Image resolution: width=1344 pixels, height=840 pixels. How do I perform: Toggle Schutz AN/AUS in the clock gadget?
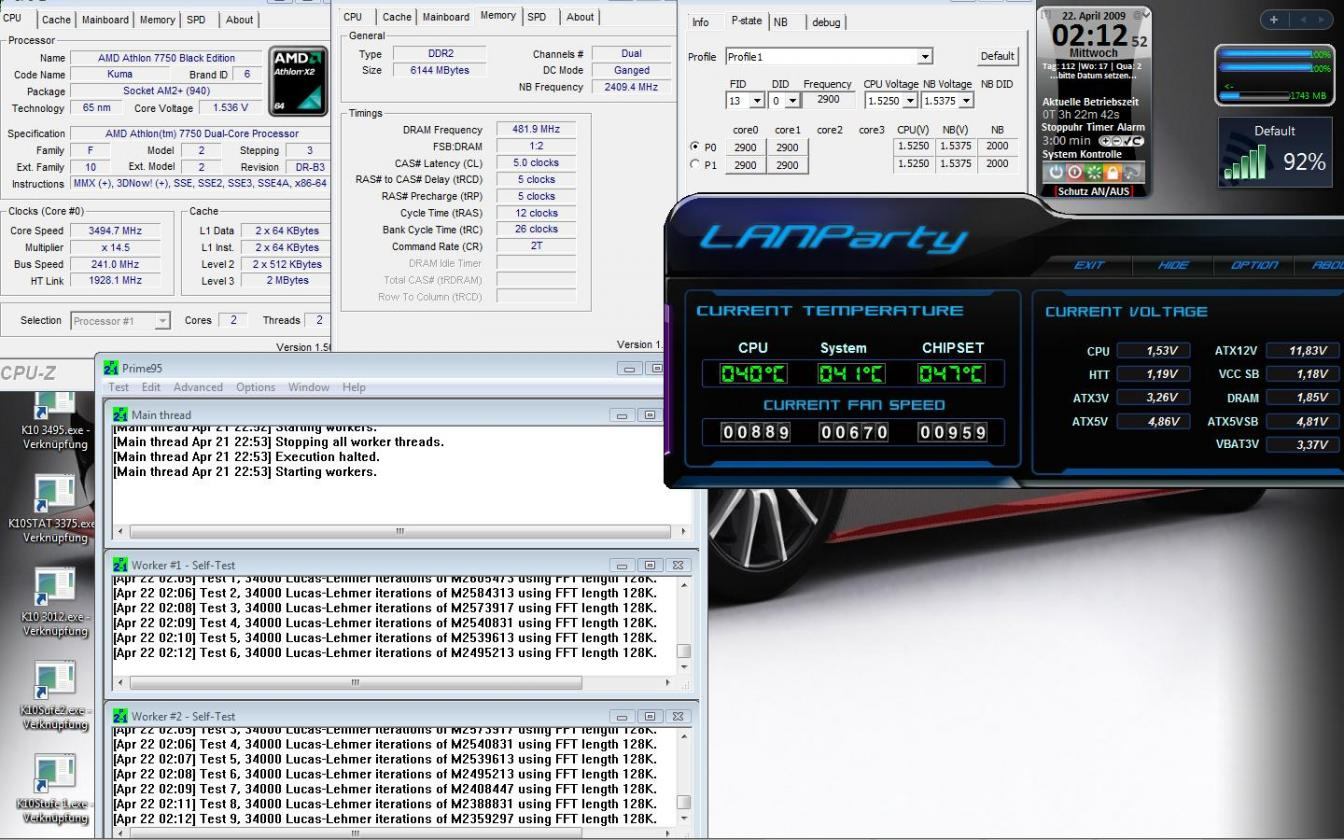pyautogui.click(x=1094, y=191)
